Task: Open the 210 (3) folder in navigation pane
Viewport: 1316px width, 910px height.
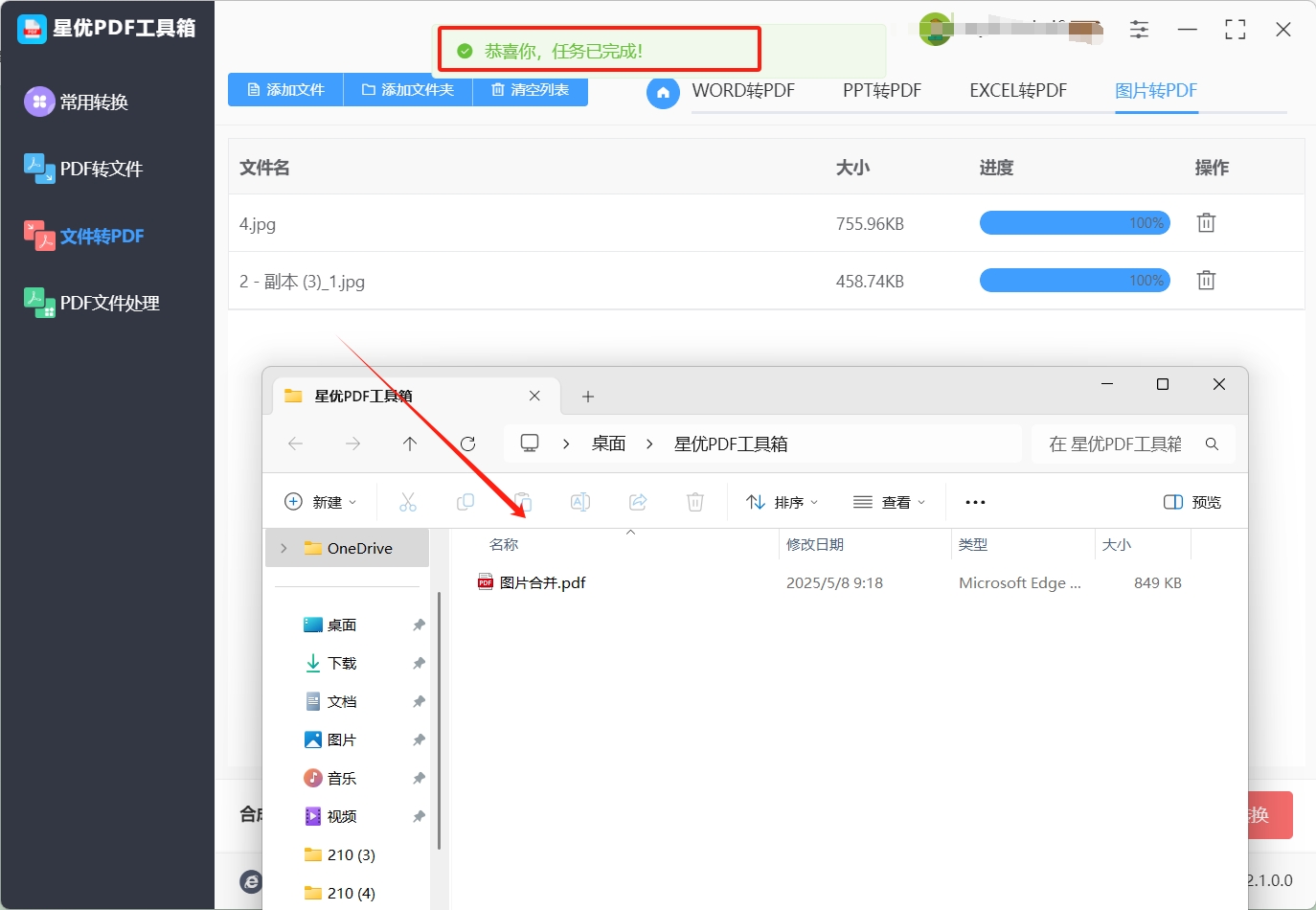Action: (340, 854)
